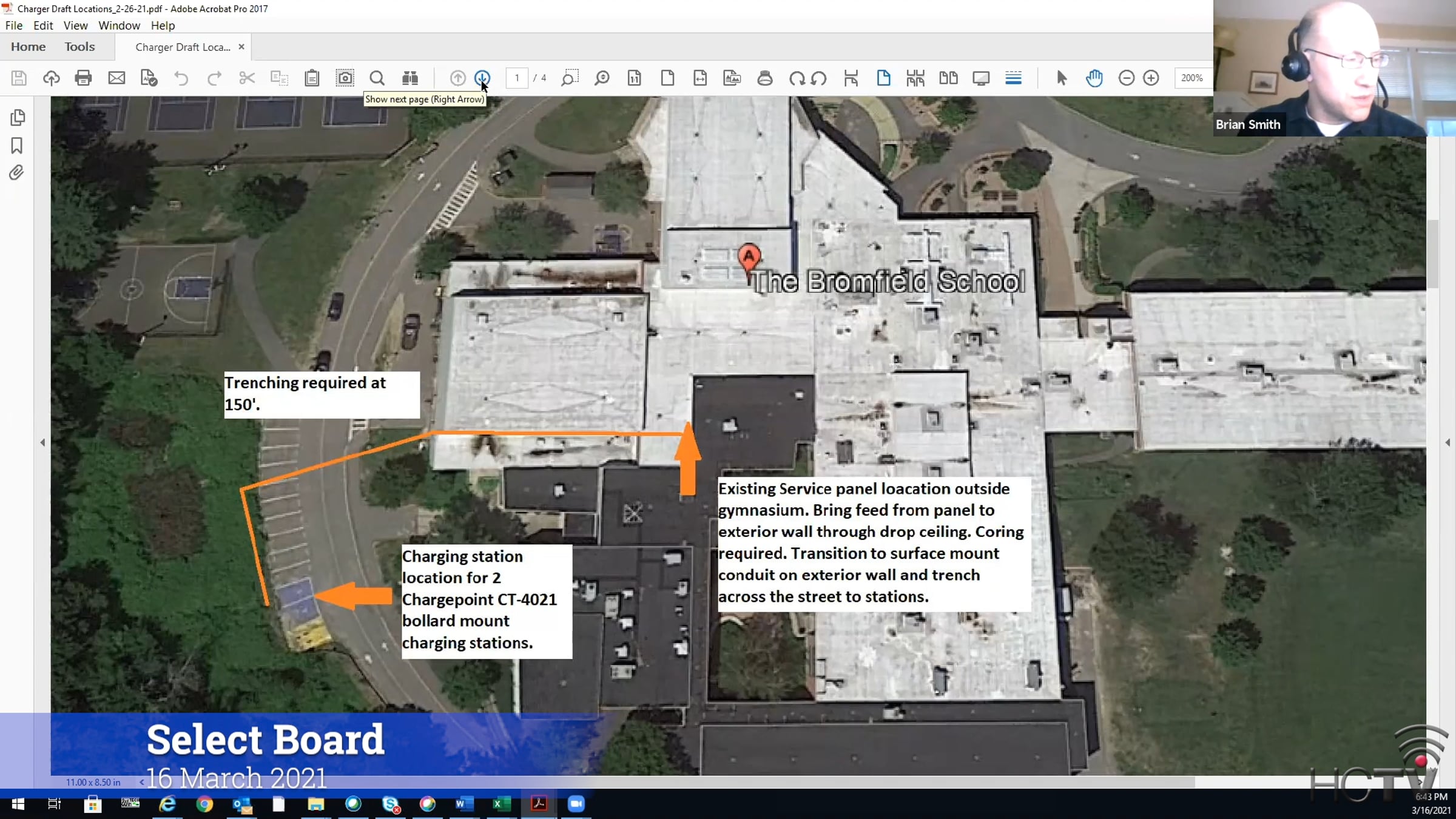The height and width of the screenshot is (819, 1456).
Task: Rotate the view clockwise
Action: [x=797, y=78]
